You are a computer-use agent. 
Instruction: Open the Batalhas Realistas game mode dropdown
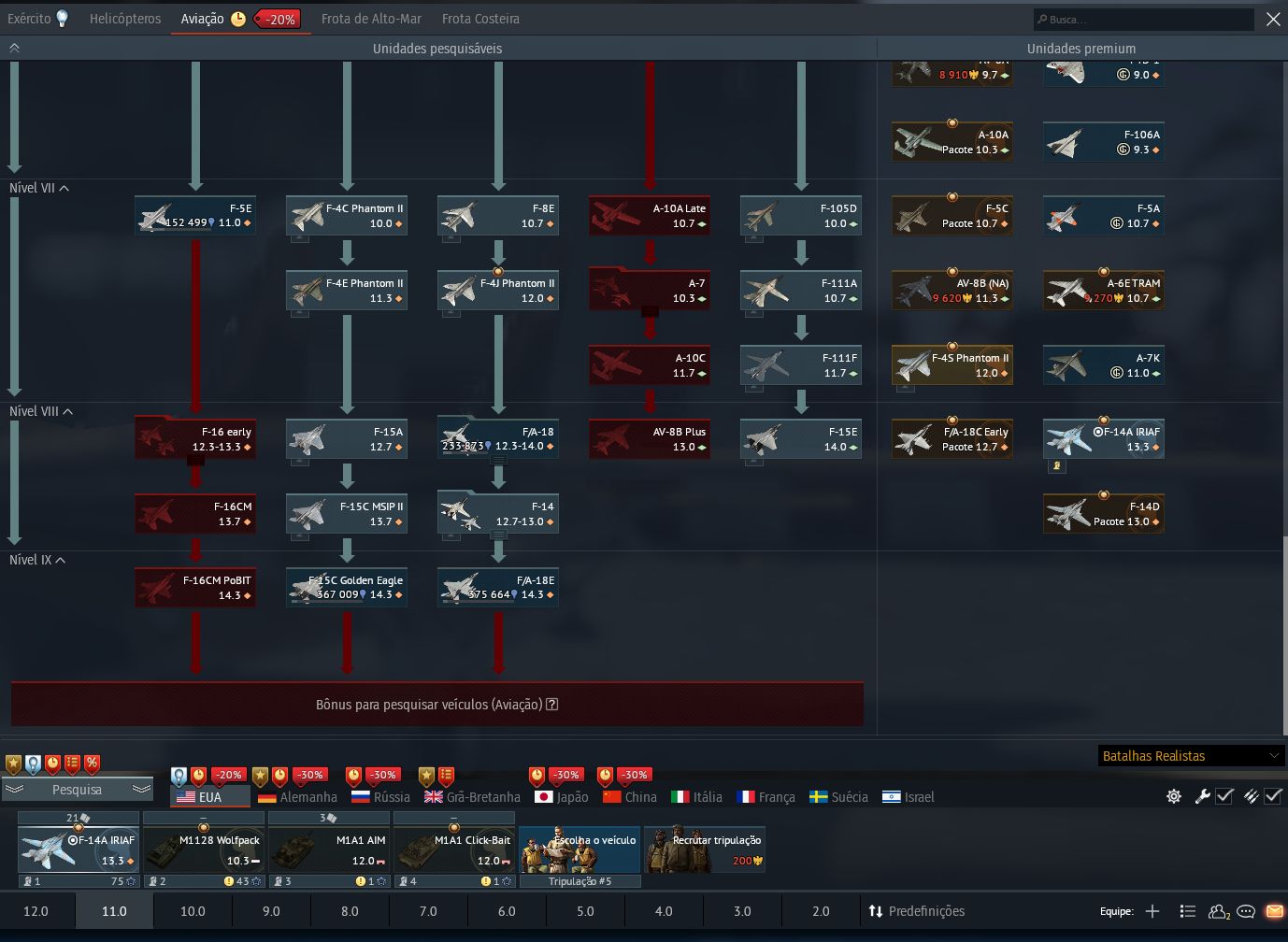point(1190,756)
